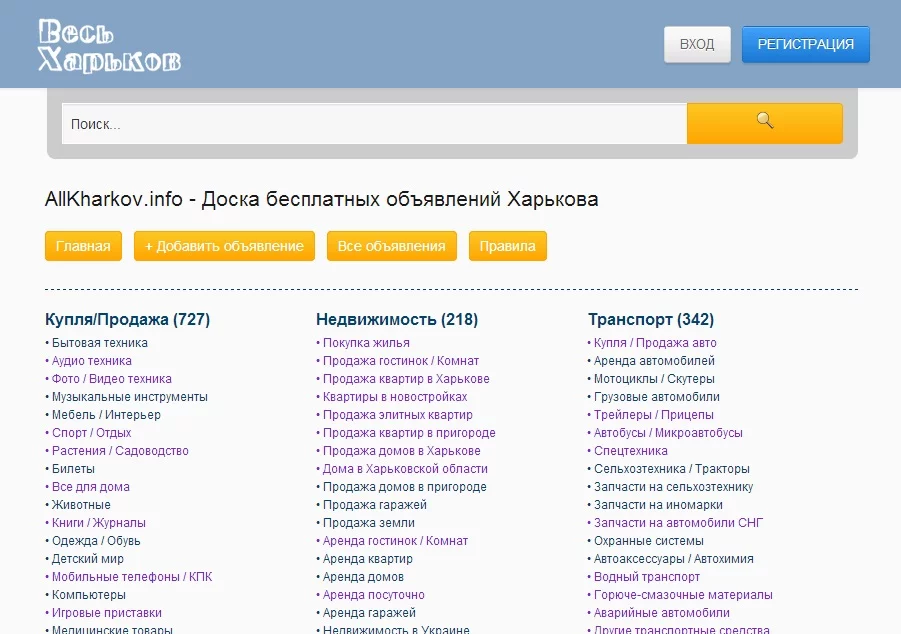This screenshot has width=901, height=634.
Task: Open Мотоциклы / Скутеры category
Action: tap(654, 379)
